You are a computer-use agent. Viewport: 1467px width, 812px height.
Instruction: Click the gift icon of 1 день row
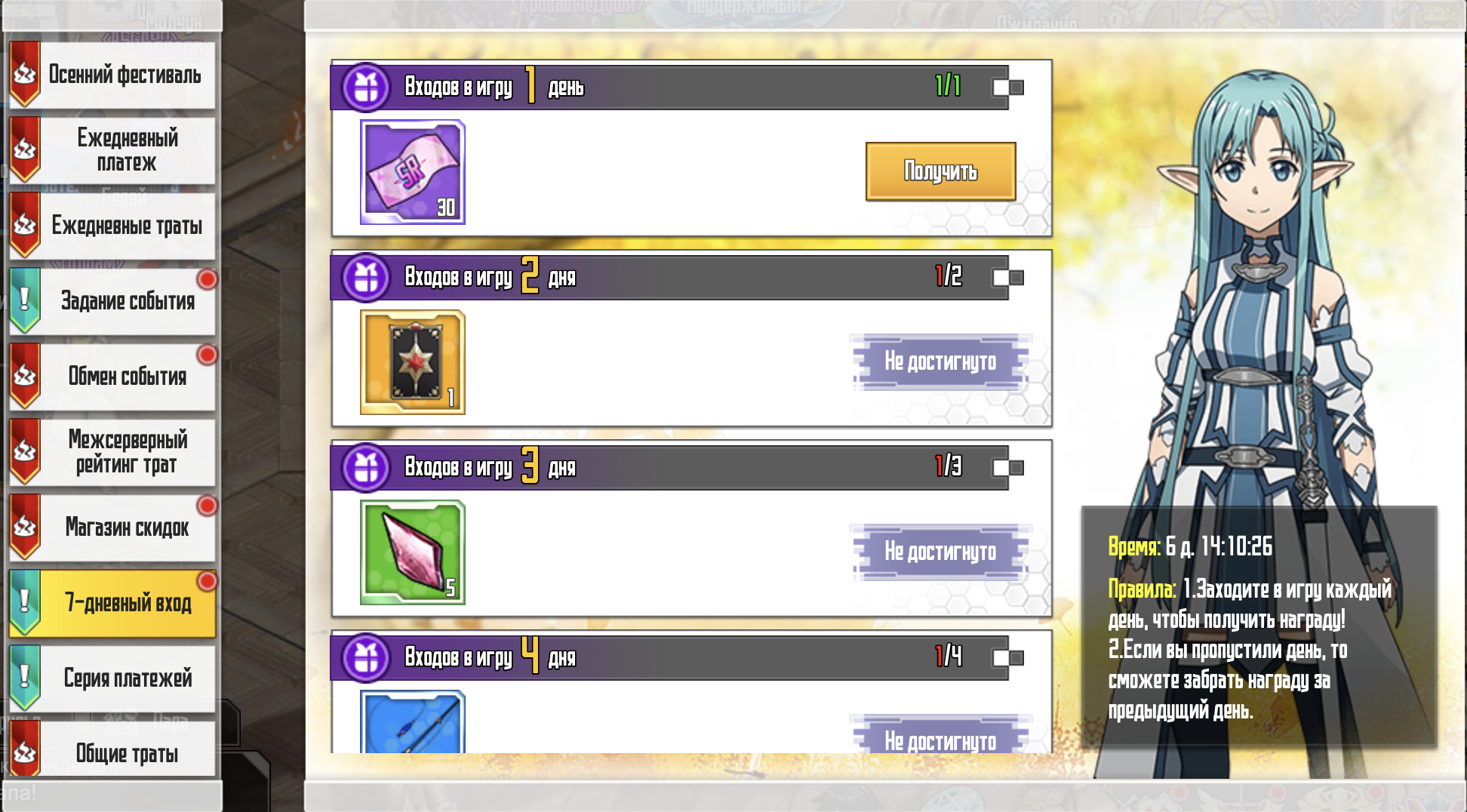tap(366, 88)
